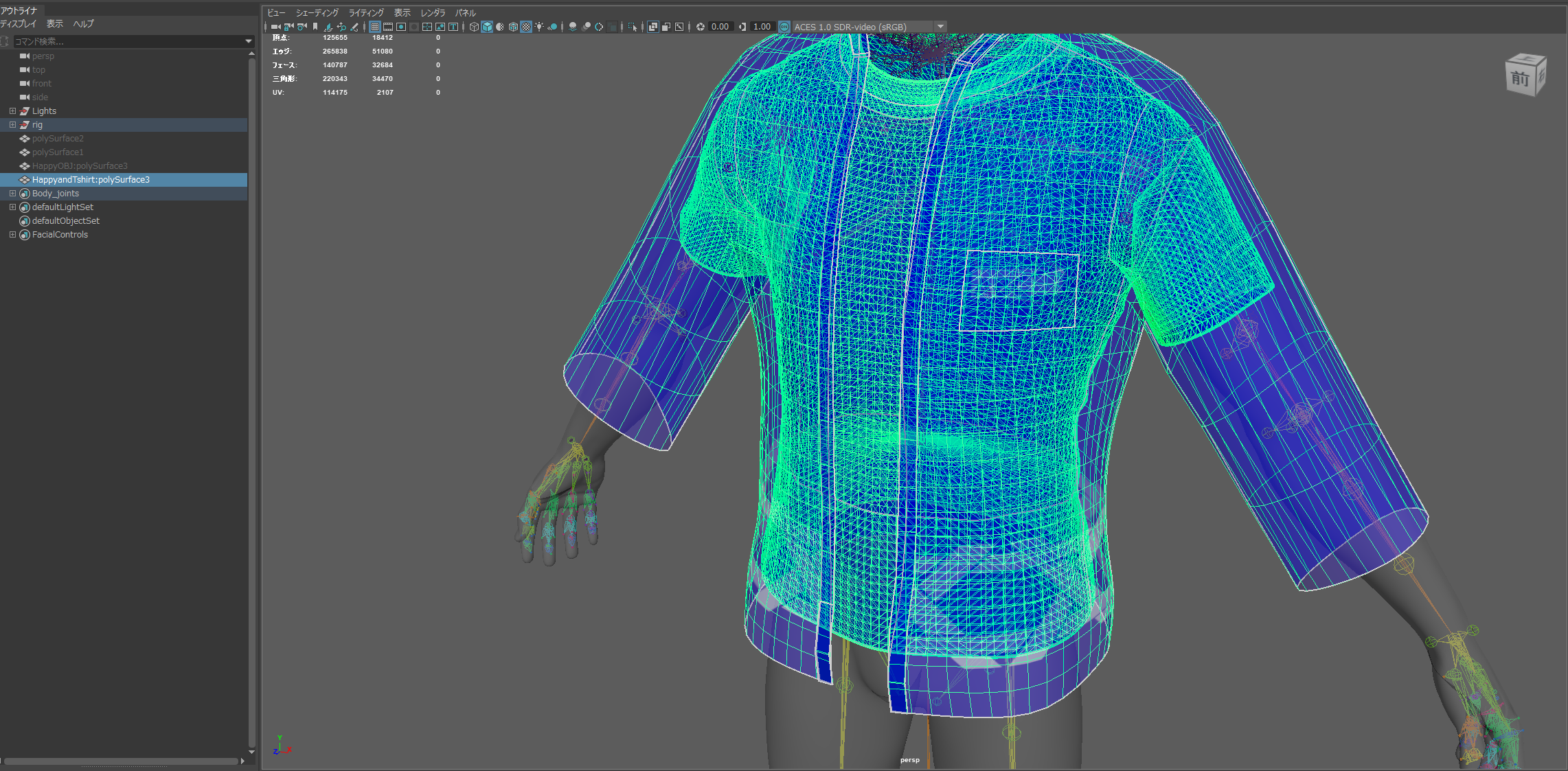Image resolution: width=1568 pixels, height=771 pixels.
Task: Select HappyOBJ:polySurface3 in outliner
Action: pos(80,165)
